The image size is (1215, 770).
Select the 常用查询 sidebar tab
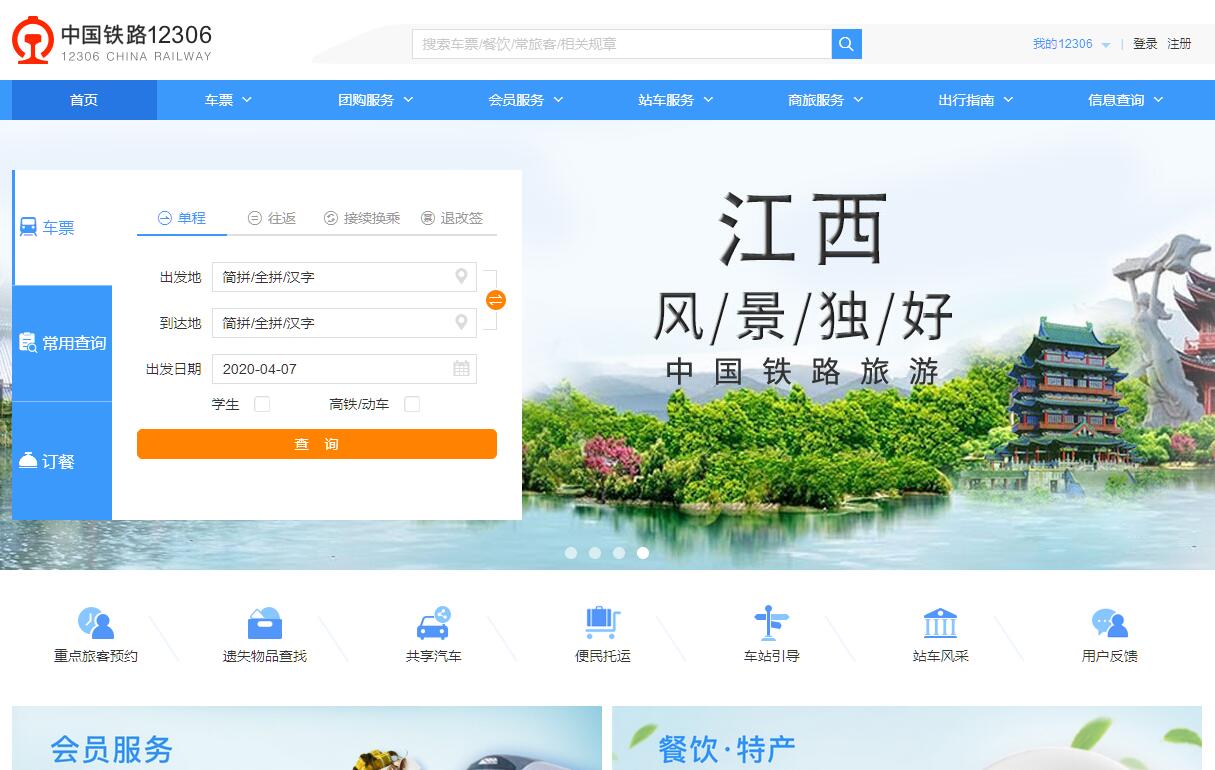coord(62,343)
